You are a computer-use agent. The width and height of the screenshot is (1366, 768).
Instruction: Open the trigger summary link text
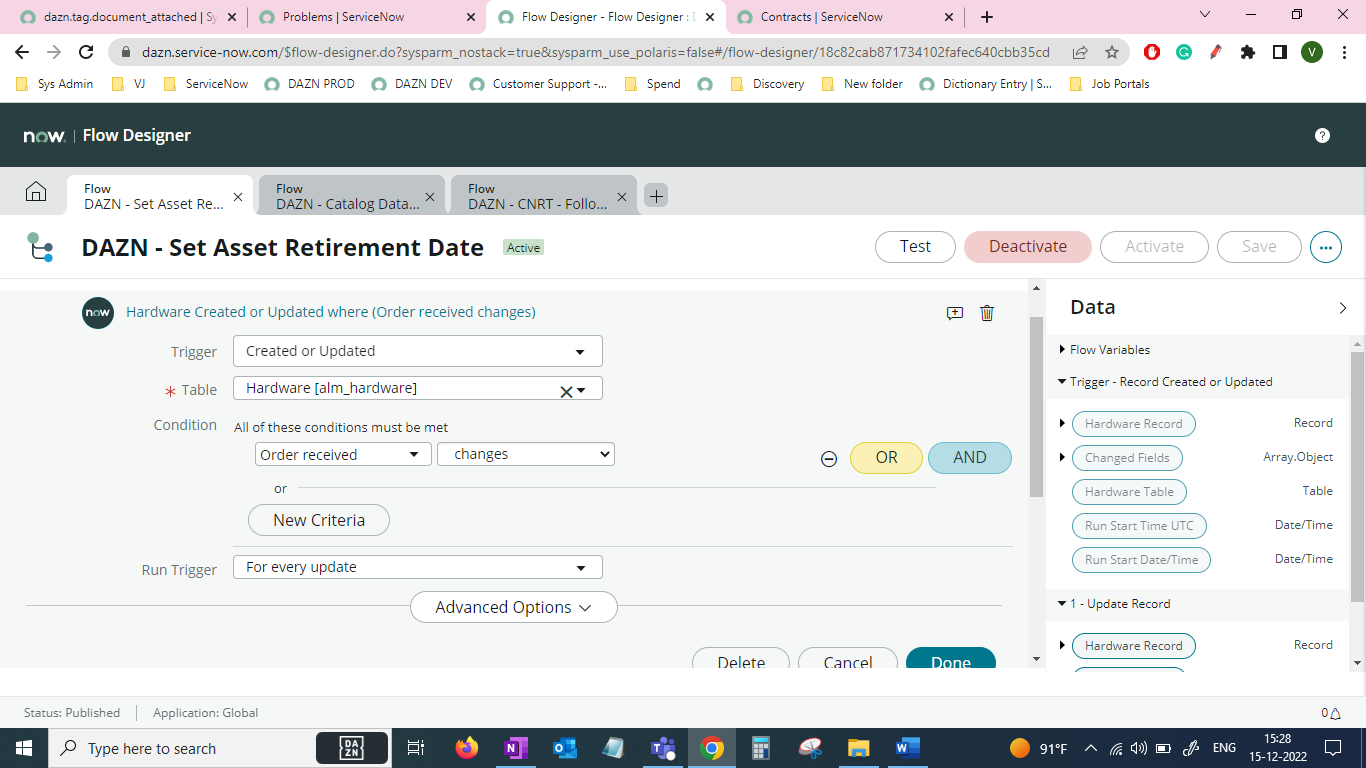(x=331, y=312)
